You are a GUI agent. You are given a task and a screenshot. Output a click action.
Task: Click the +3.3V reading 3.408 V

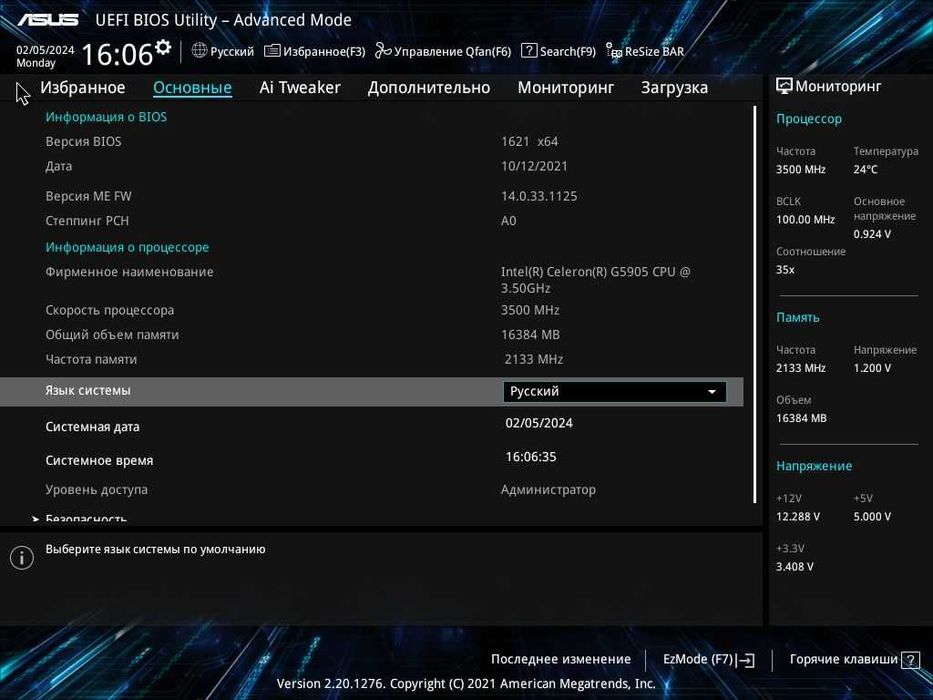click(794, 567)
